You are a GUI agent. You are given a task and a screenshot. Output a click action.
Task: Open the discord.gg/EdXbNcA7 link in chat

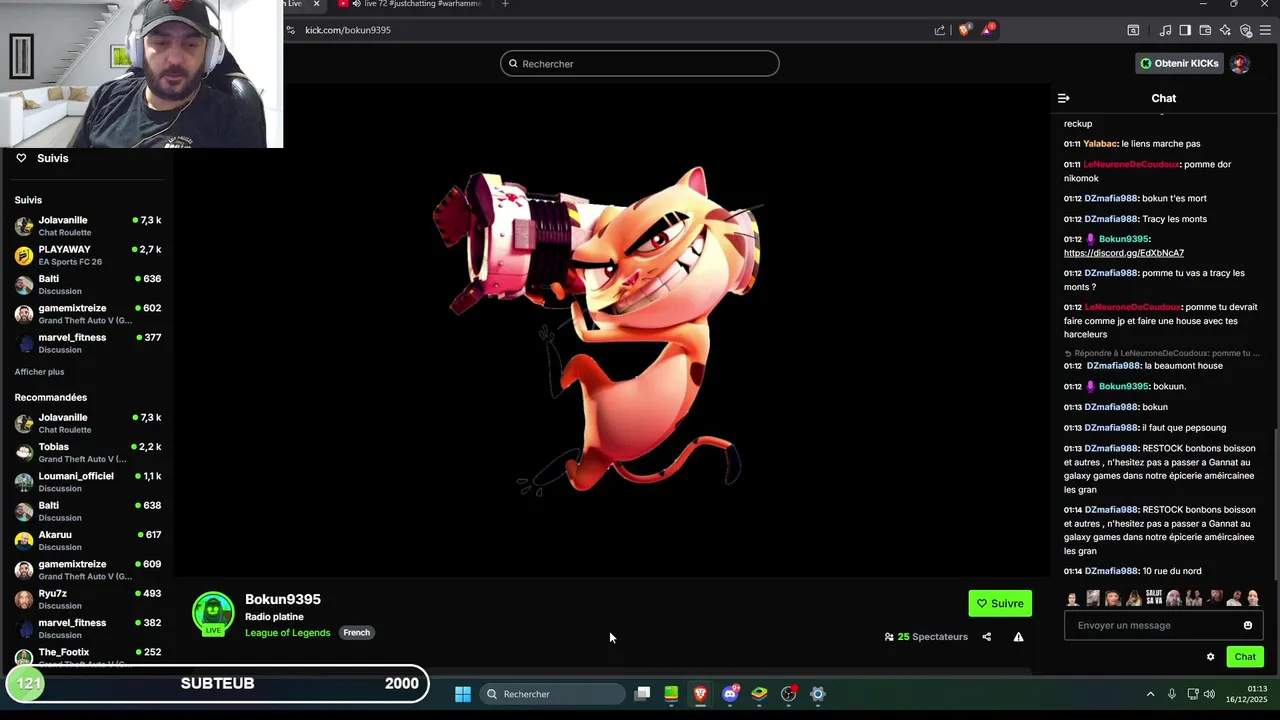[x=1124, y=253]
